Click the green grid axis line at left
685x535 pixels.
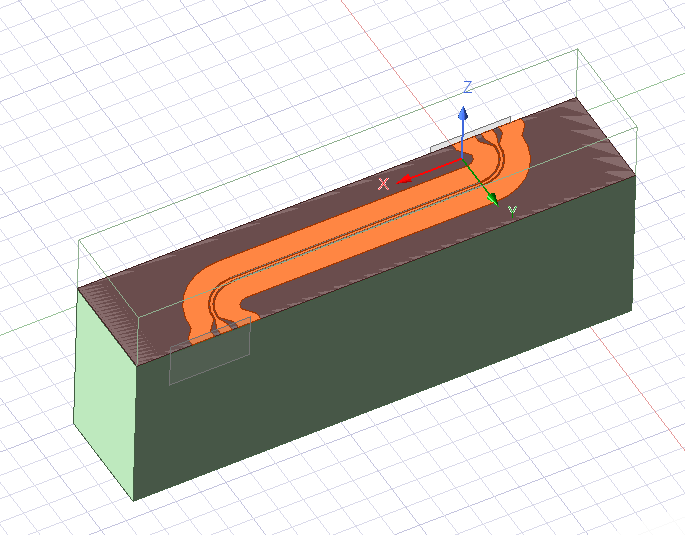[x=37, y=323]
